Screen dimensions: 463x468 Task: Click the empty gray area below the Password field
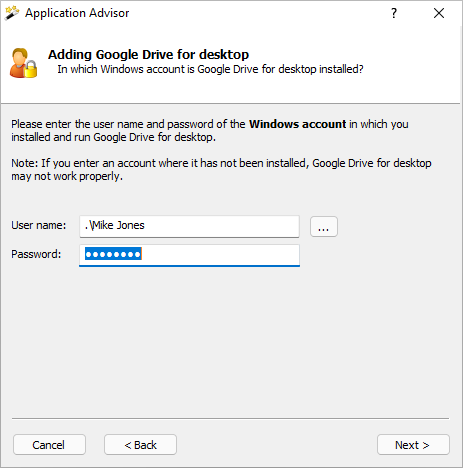231,340
